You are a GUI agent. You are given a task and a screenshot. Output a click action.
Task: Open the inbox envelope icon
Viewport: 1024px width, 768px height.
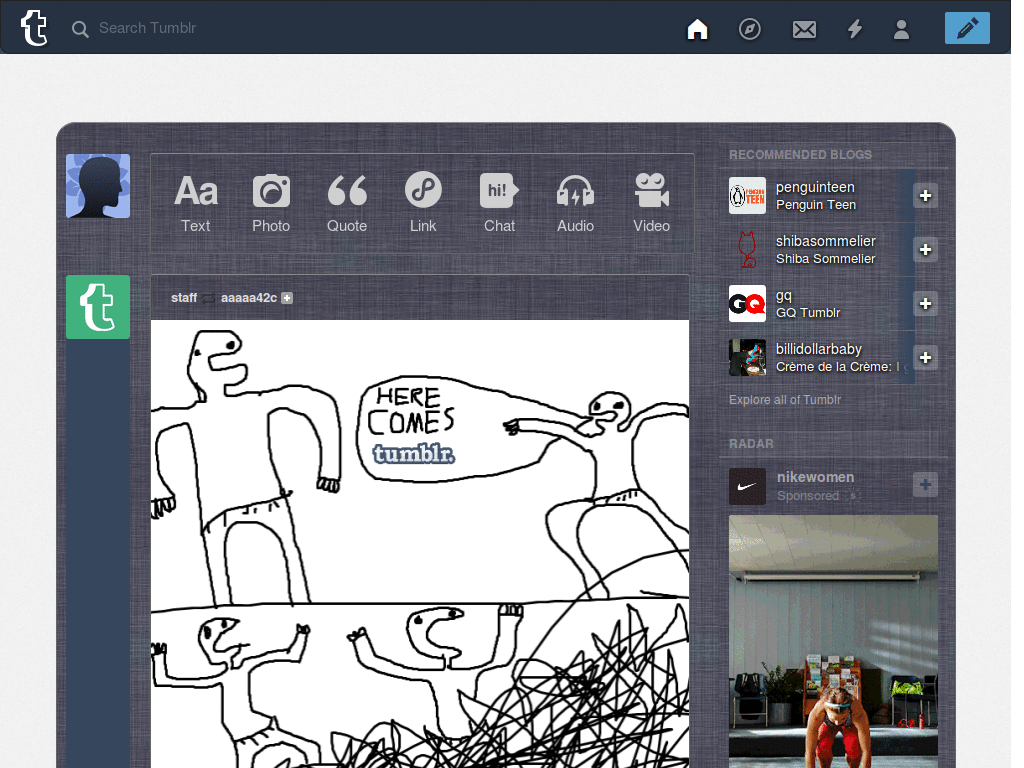804,29
